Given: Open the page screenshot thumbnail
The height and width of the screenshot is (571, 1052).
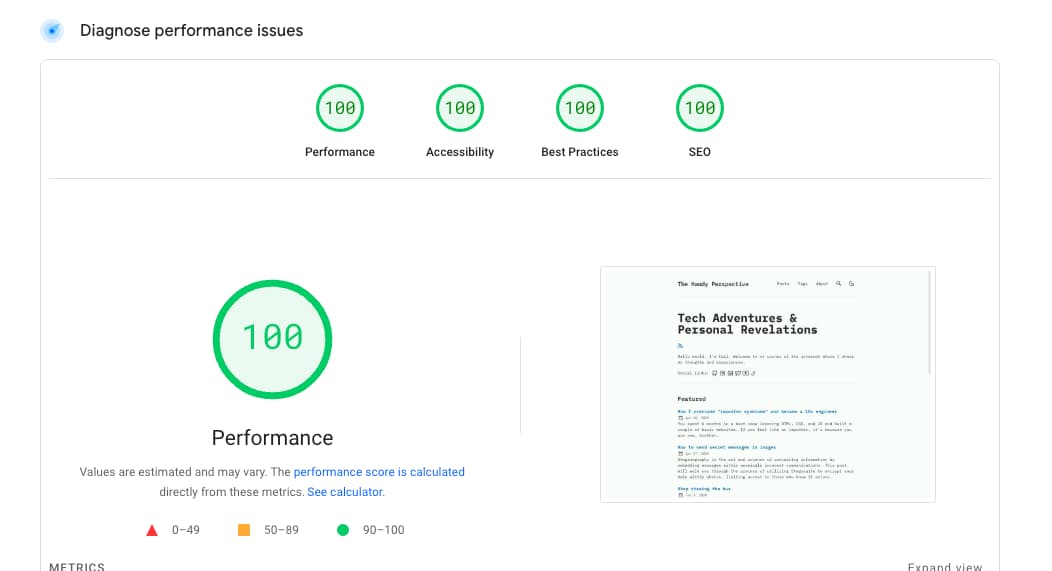Looking at the screenshot, I should 767,384.
